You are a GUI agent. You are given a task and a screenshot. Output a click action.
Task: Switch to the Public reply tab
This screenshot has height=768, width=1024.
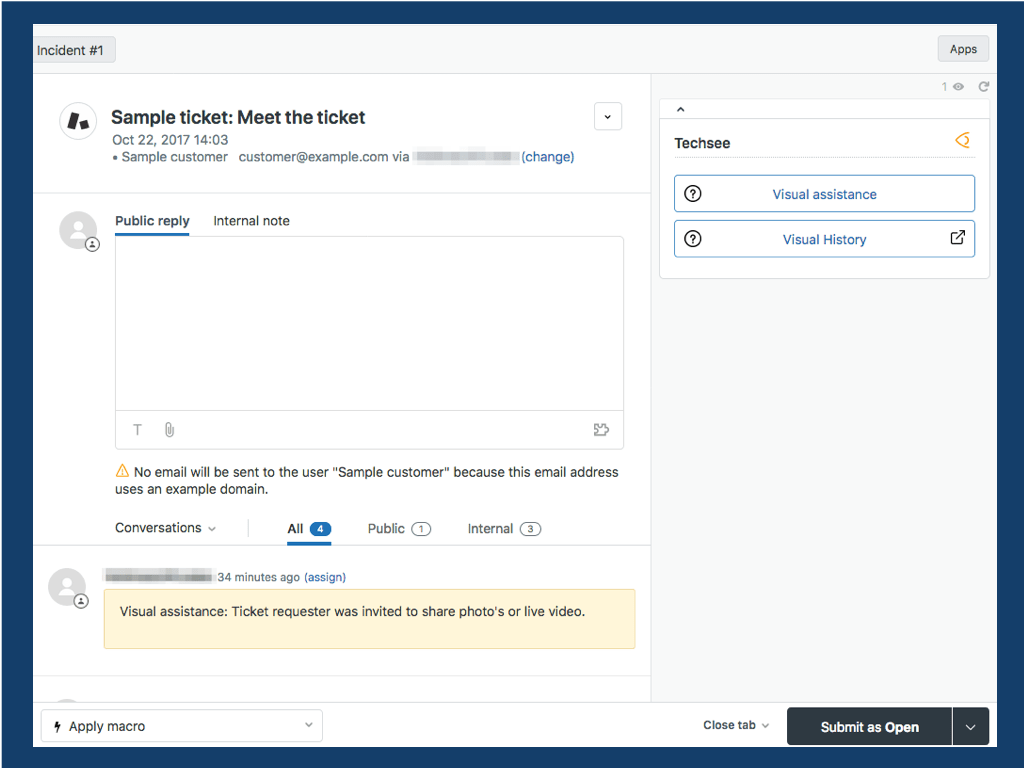pyautogui.click(x=152, y=221)
